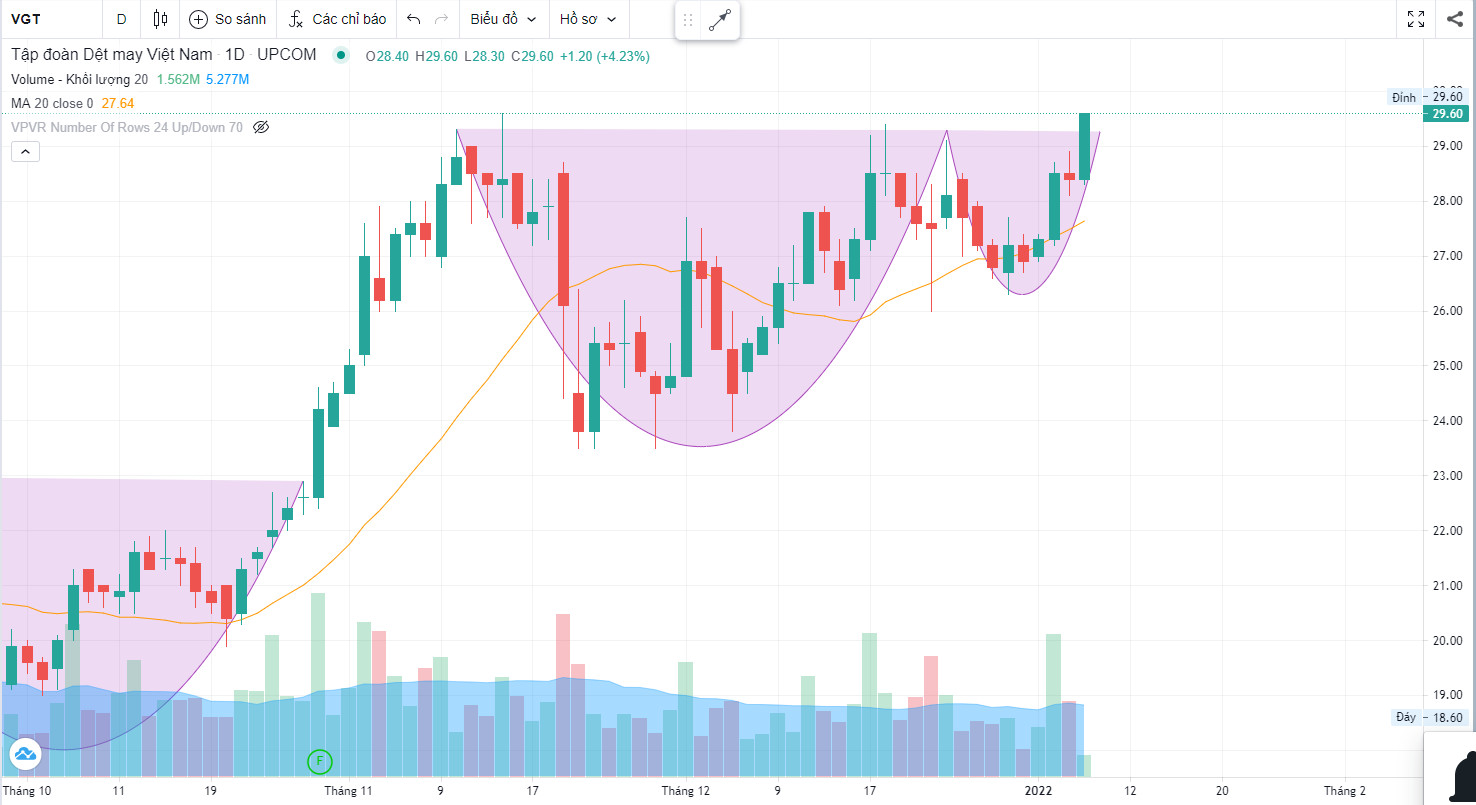Click the green F event marker
This screenshot has width=1476, height=805.
click(x=319, y=761)
